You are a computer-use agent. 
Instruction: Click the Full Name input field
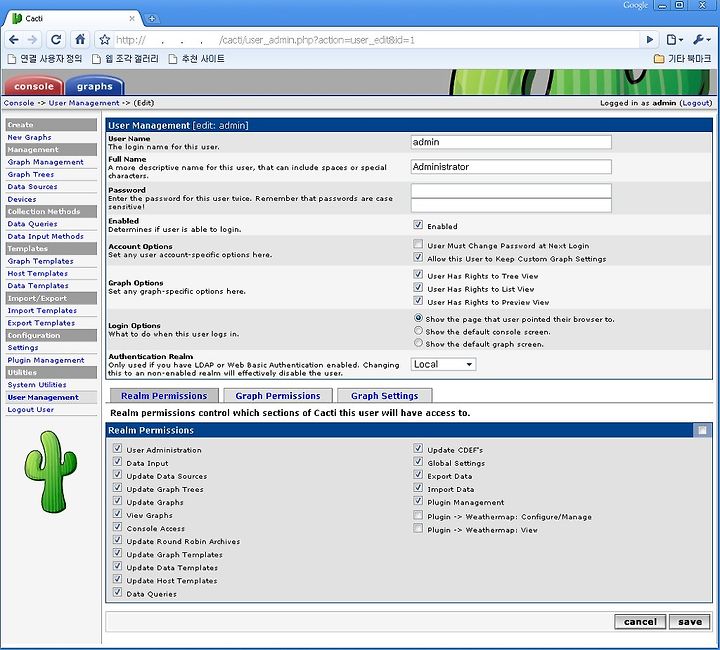(511, 167)
